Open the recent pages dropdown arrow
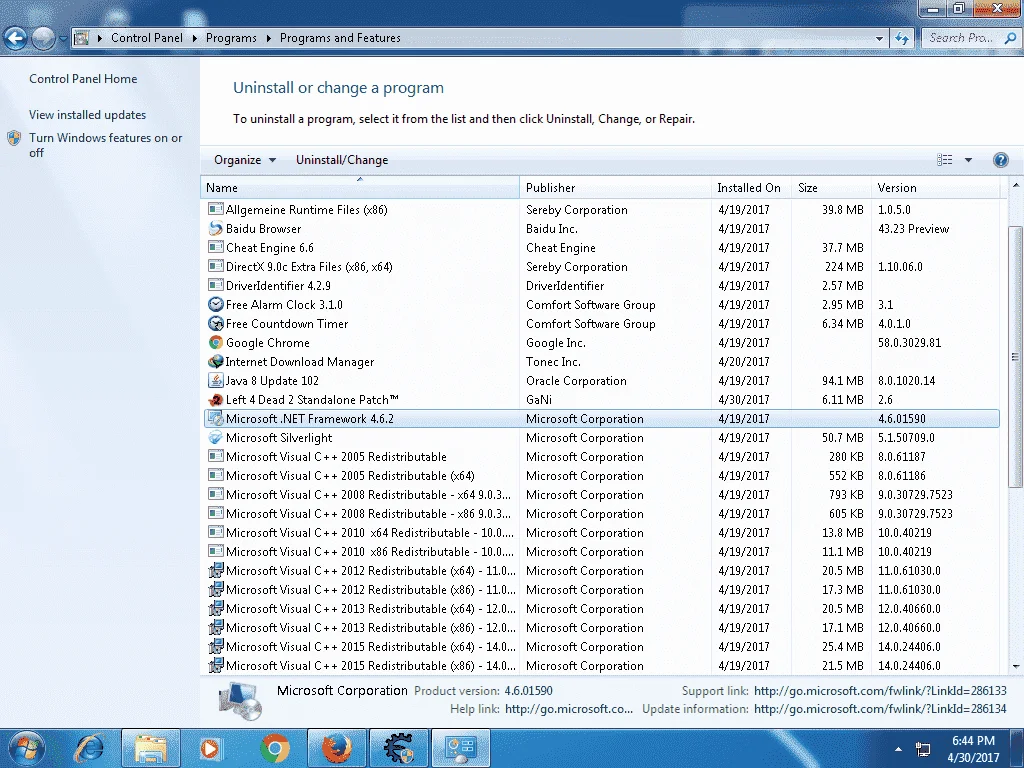Viewport: 1024px width, 768px height. click(x=63, y=38)
